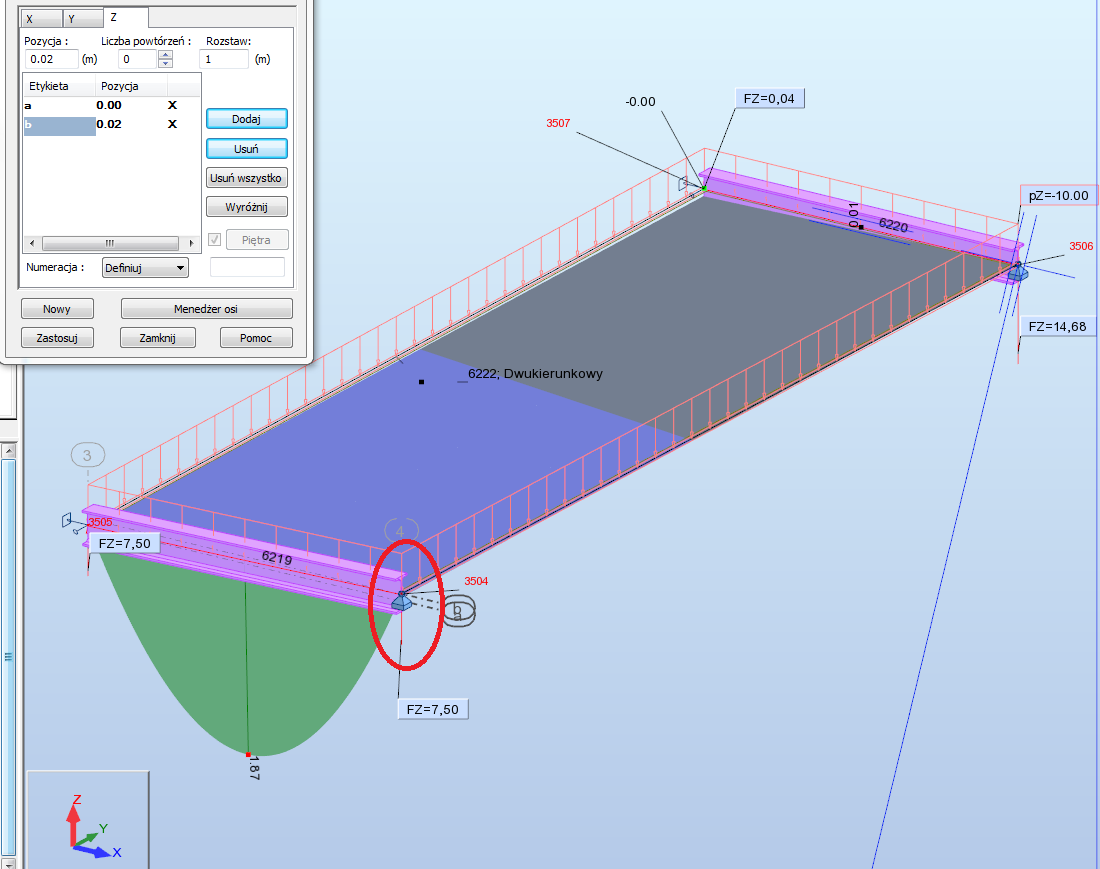The image size is (1100, 869).
Task: Click inside the Pozycja input field
Action: (x=50, y=59)
